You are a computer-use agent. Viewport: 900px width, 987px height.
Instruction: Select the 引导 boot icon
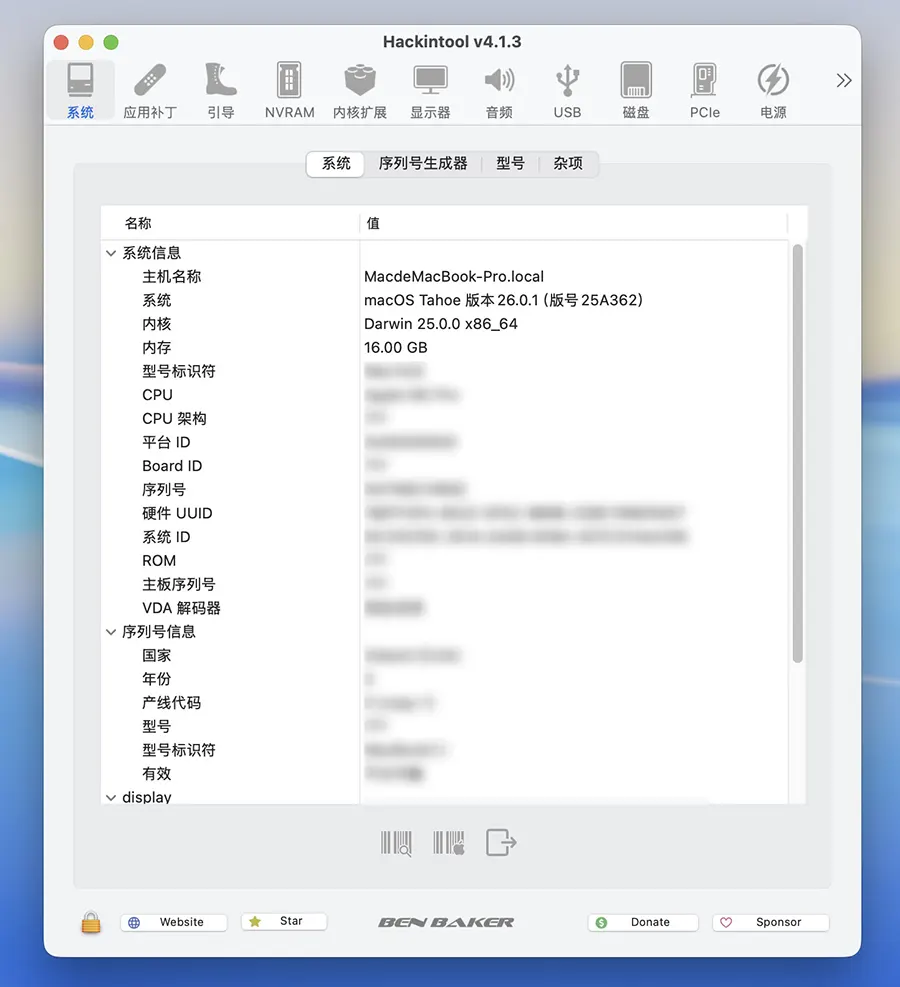tap(220, 91)
